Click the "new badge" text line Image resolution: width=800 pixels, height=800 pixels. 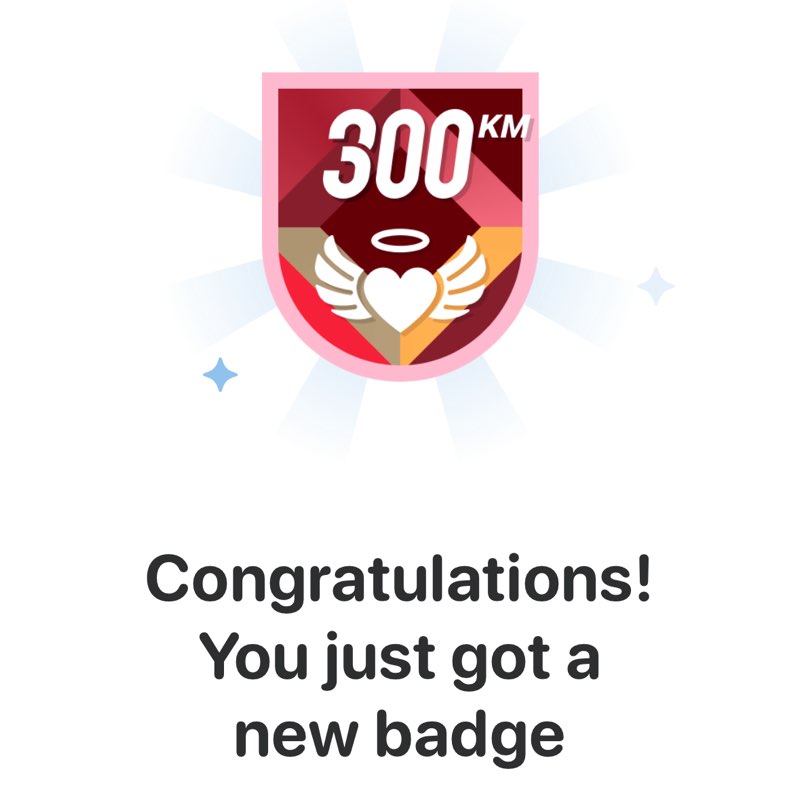[399, 733]
